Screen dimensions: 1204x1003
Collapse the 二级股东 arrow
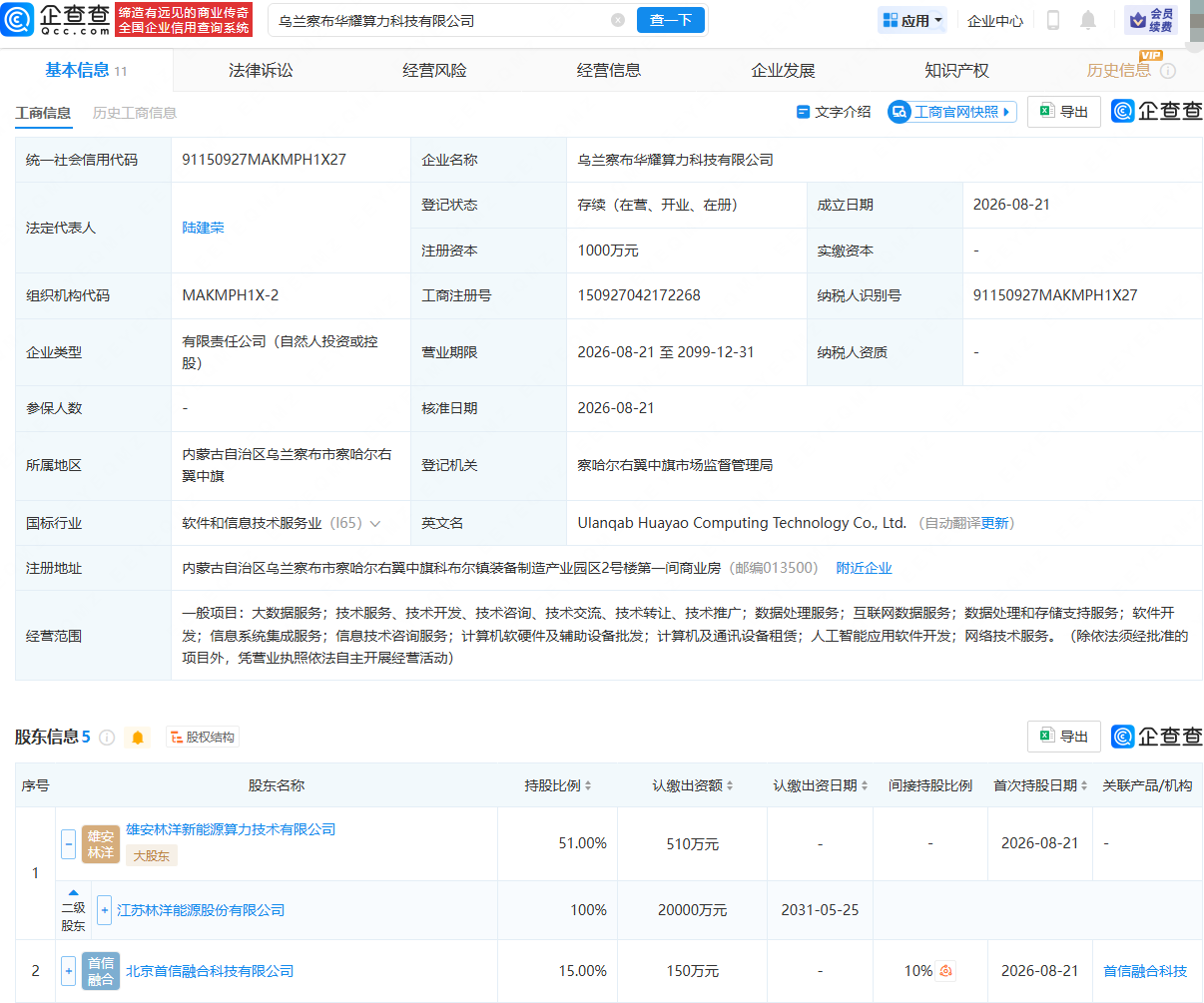tap(73, 892)
